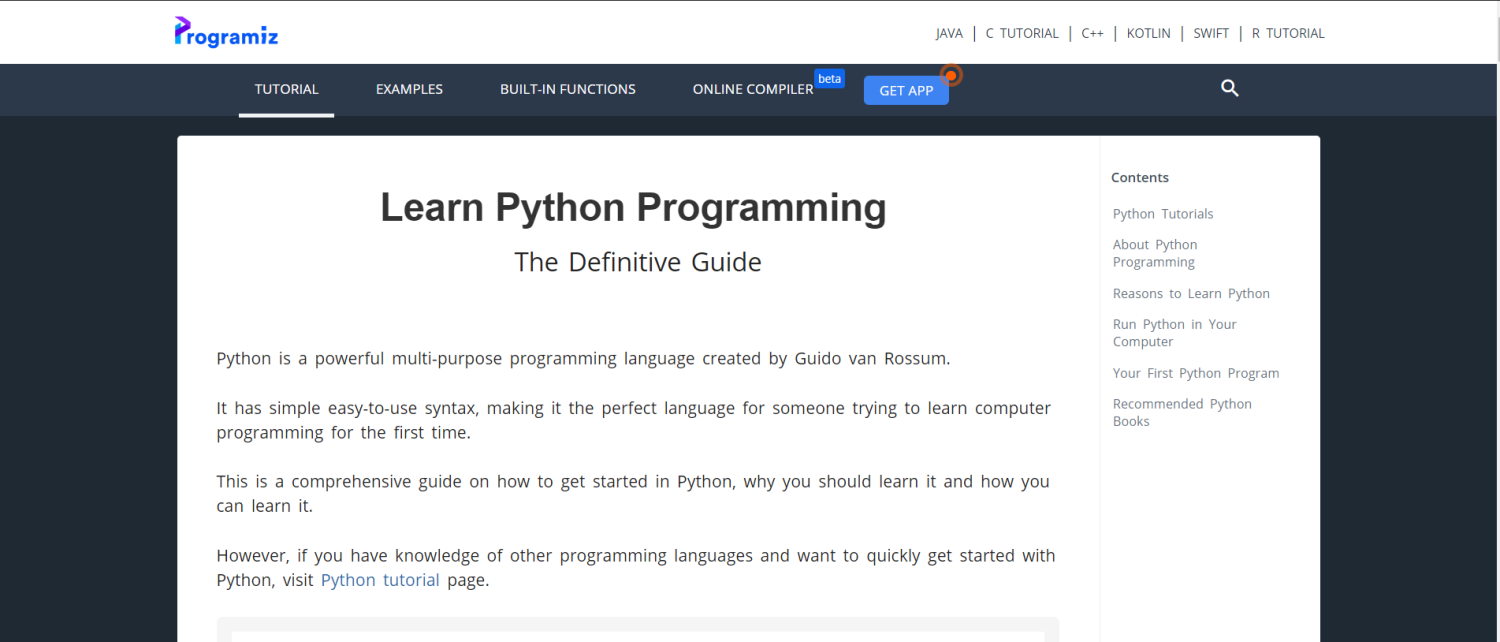Open the ONLINE COMPILER tab

pyautogui.click(x=752, y=89)
